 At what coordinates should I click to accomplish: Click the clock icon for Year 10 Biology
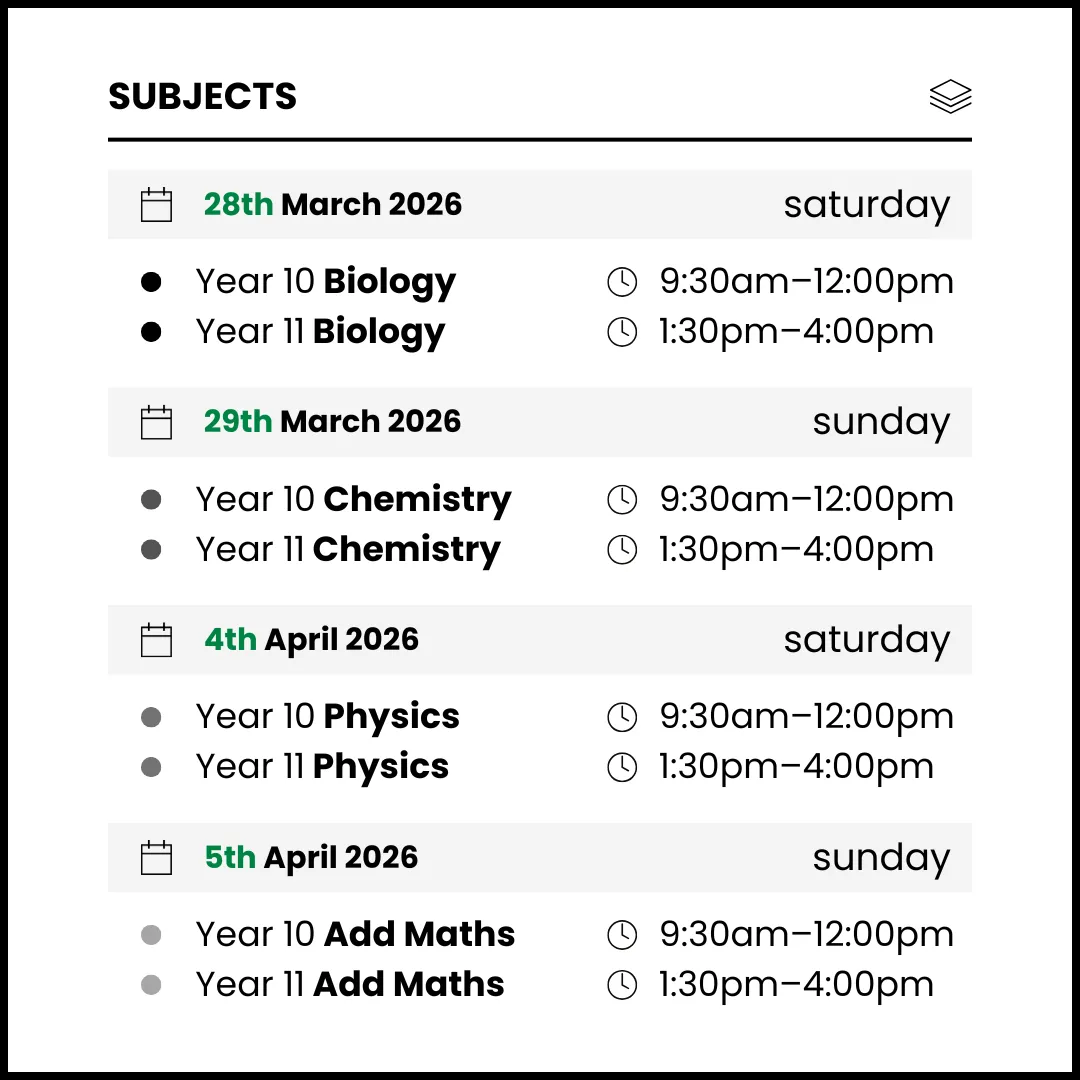622,283
